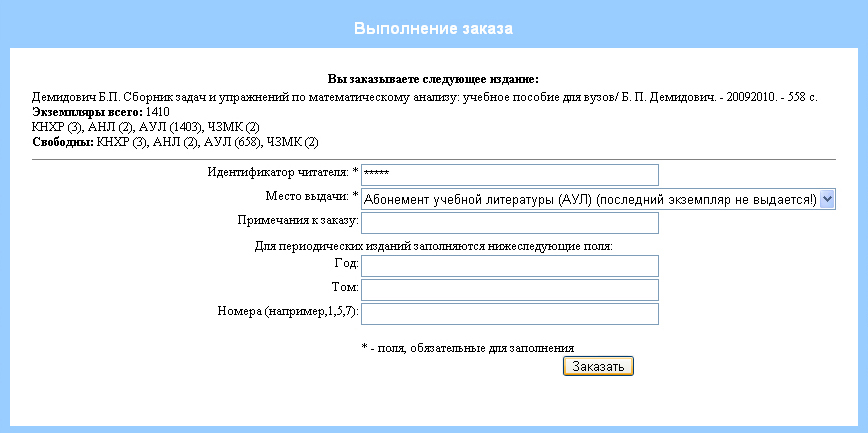Screen dimensions: 868x433
Task: Select the Год input field
Action: pos(510,266)
